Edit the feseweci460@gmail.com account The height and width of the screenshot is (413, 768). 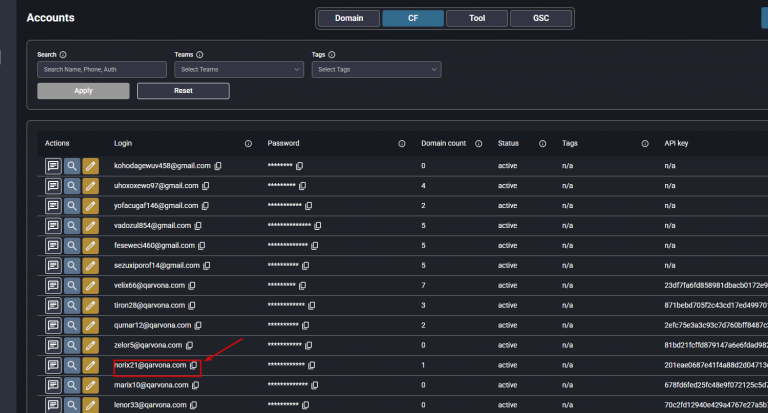[x=91, y=245]
